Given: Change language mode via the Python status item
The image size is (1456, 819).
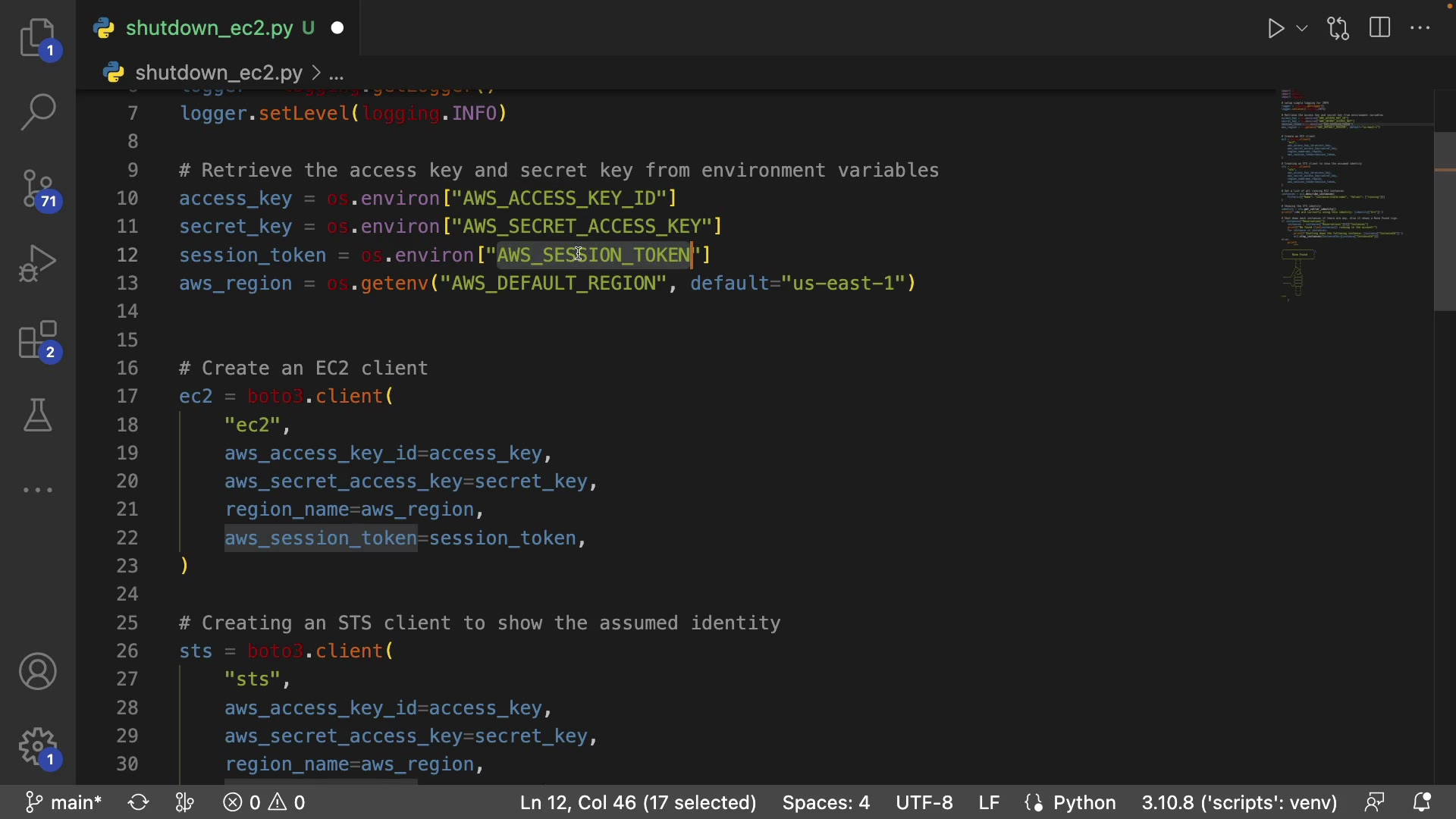Looking at the screenshot, I should 1084,802.
